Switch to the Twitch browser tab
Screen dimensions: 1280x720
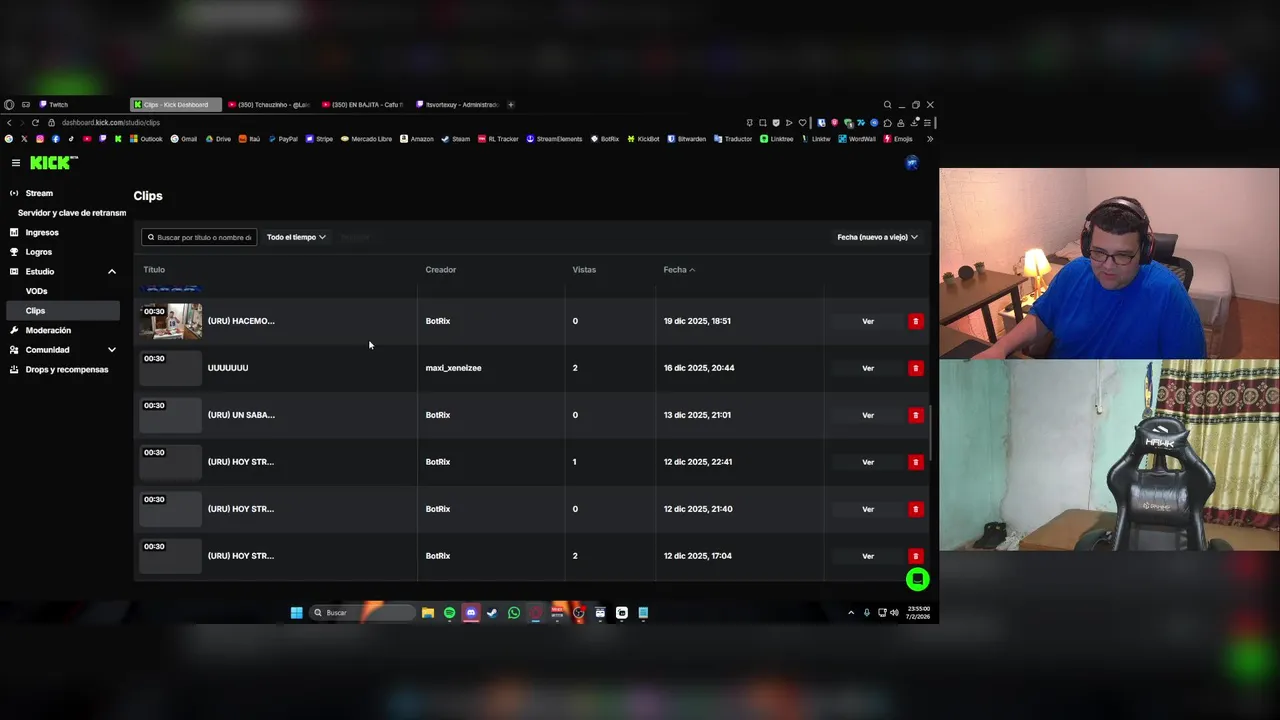[x=78, y=104]
